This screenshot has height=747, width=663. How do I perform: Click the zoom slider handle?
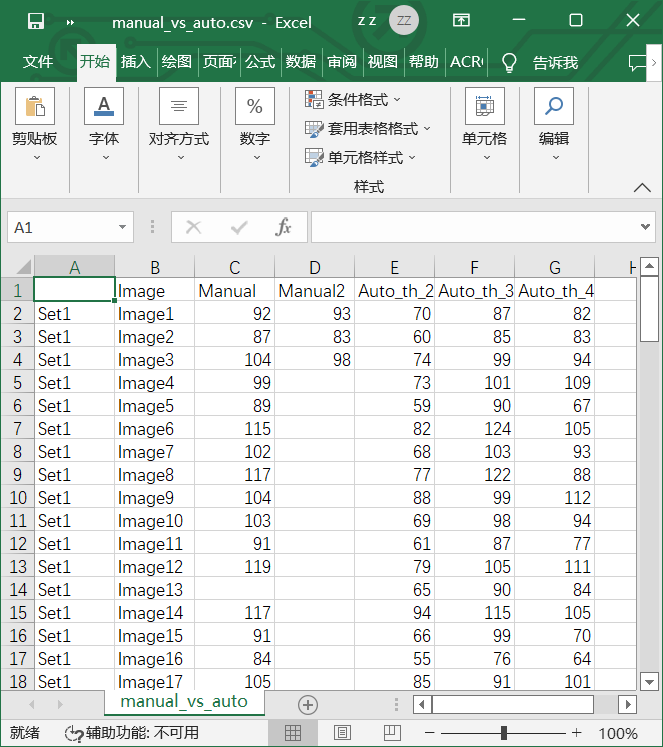pyautogui.click(x=503, y=733)
